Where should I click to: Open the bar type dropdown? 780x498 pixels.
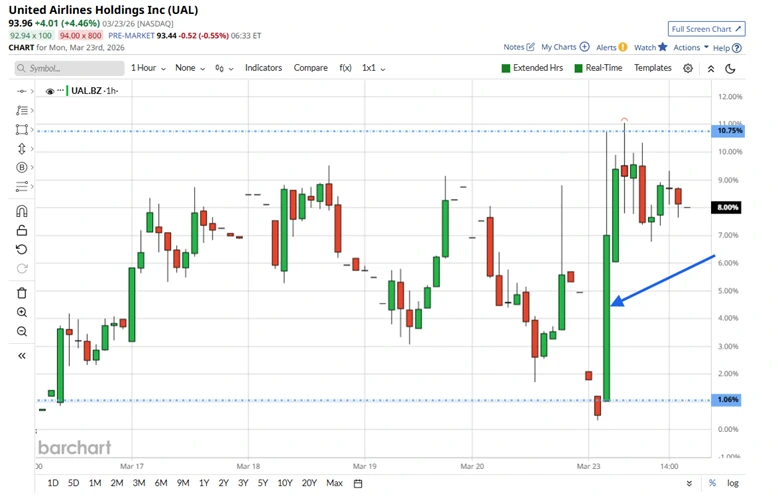pyautogui.click(x=224, y=68)
